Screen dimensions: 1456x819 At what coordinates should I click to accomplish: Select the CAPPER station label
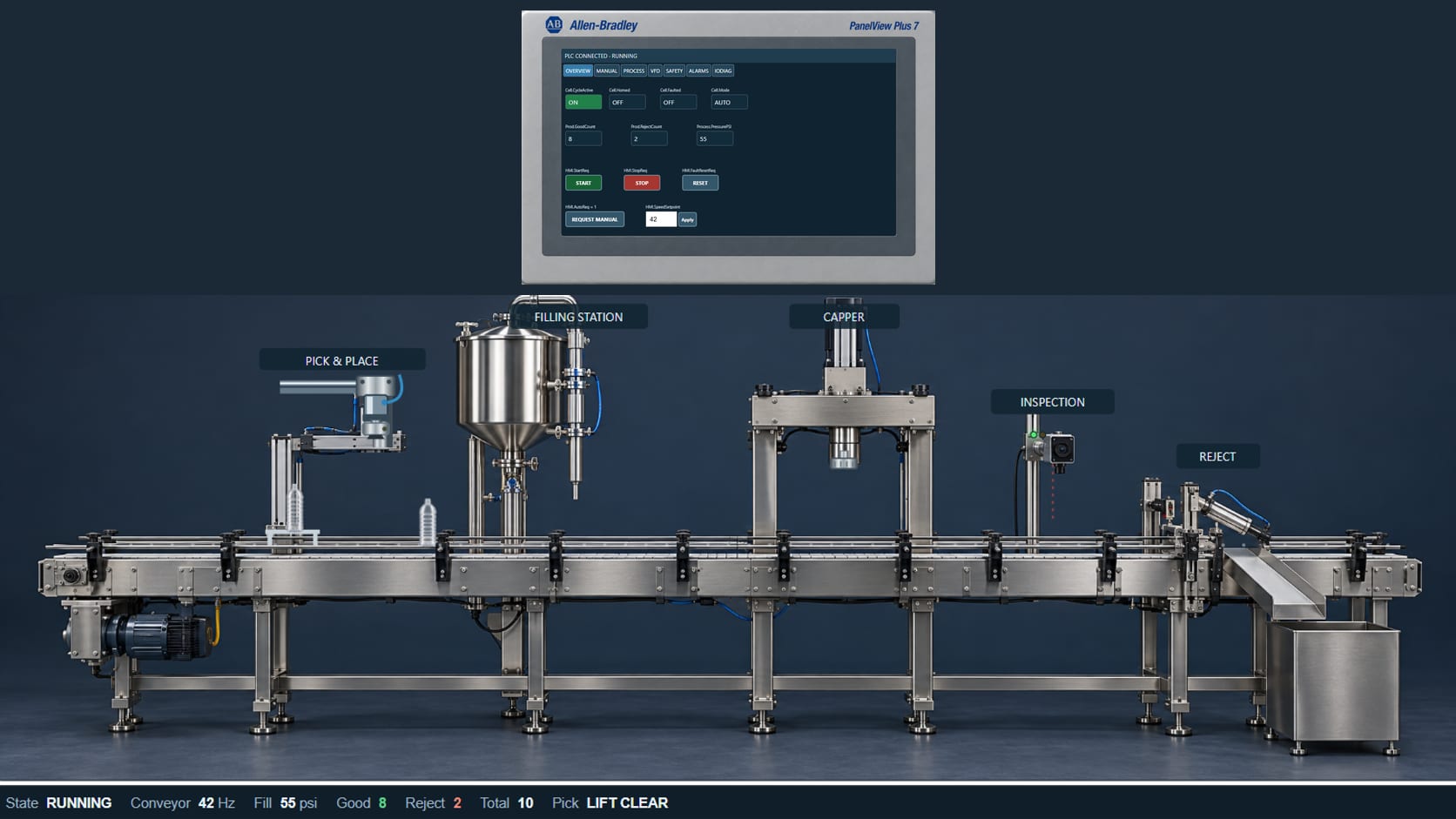coord(844,317)
